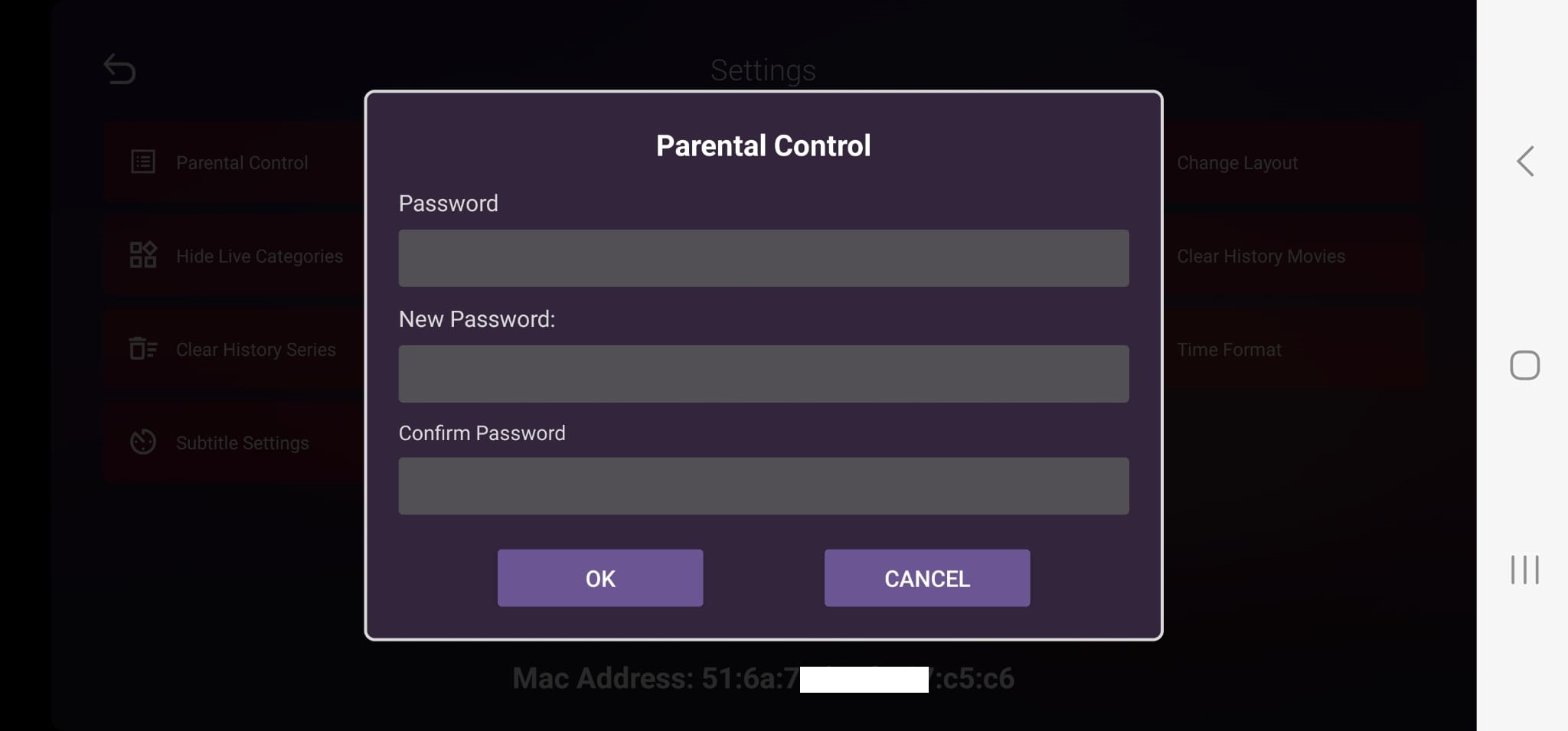
Task: Open the Time Format setting
Action: (1229, 349)
